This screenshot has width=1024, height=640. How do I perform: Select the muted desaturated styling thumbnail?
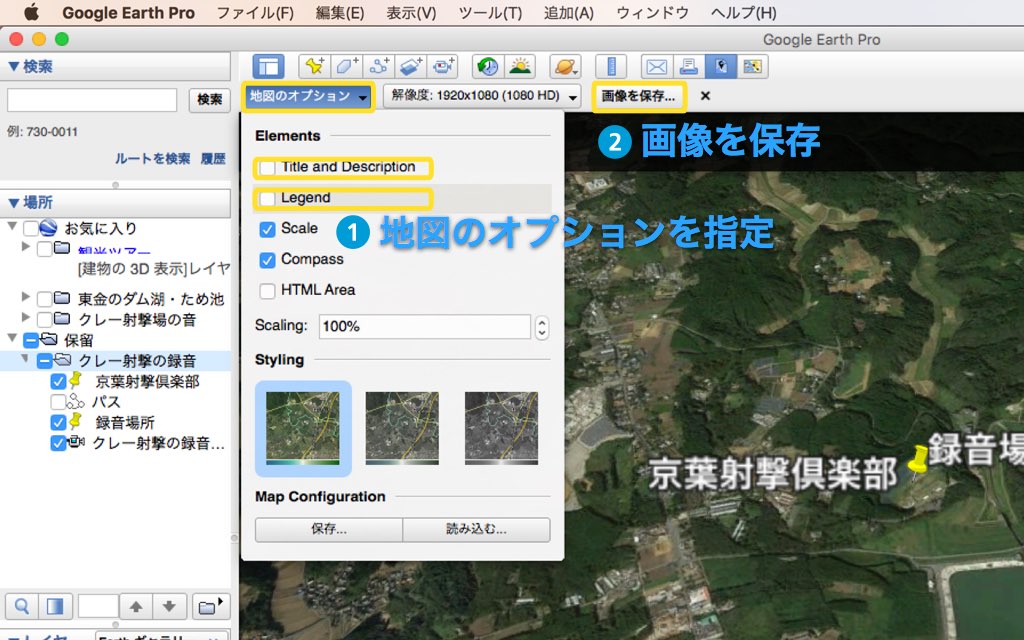(x=402, y=428)
